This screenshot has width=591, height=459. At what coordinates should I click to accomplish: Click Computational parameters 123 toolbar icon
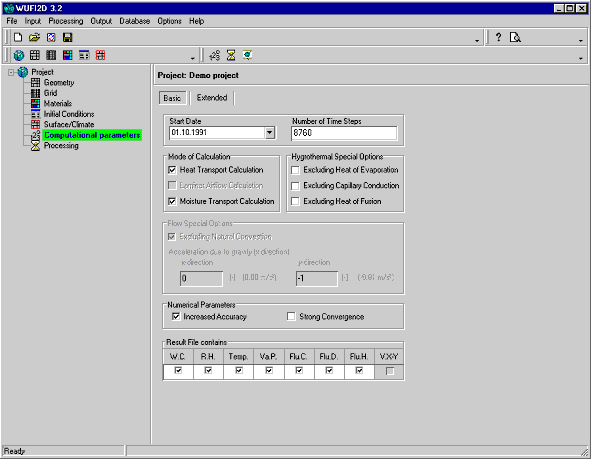pyautogui.click(x=215, y=55)
